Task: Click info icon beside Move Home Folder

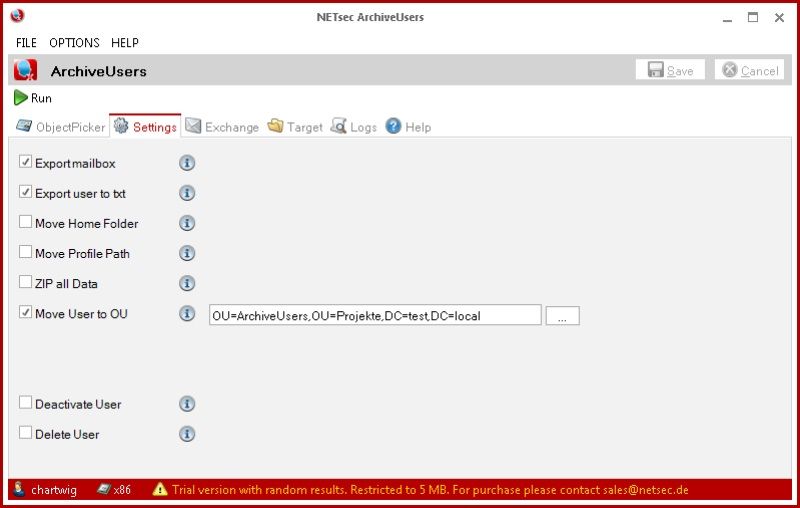Action: (x=187, y=223)
